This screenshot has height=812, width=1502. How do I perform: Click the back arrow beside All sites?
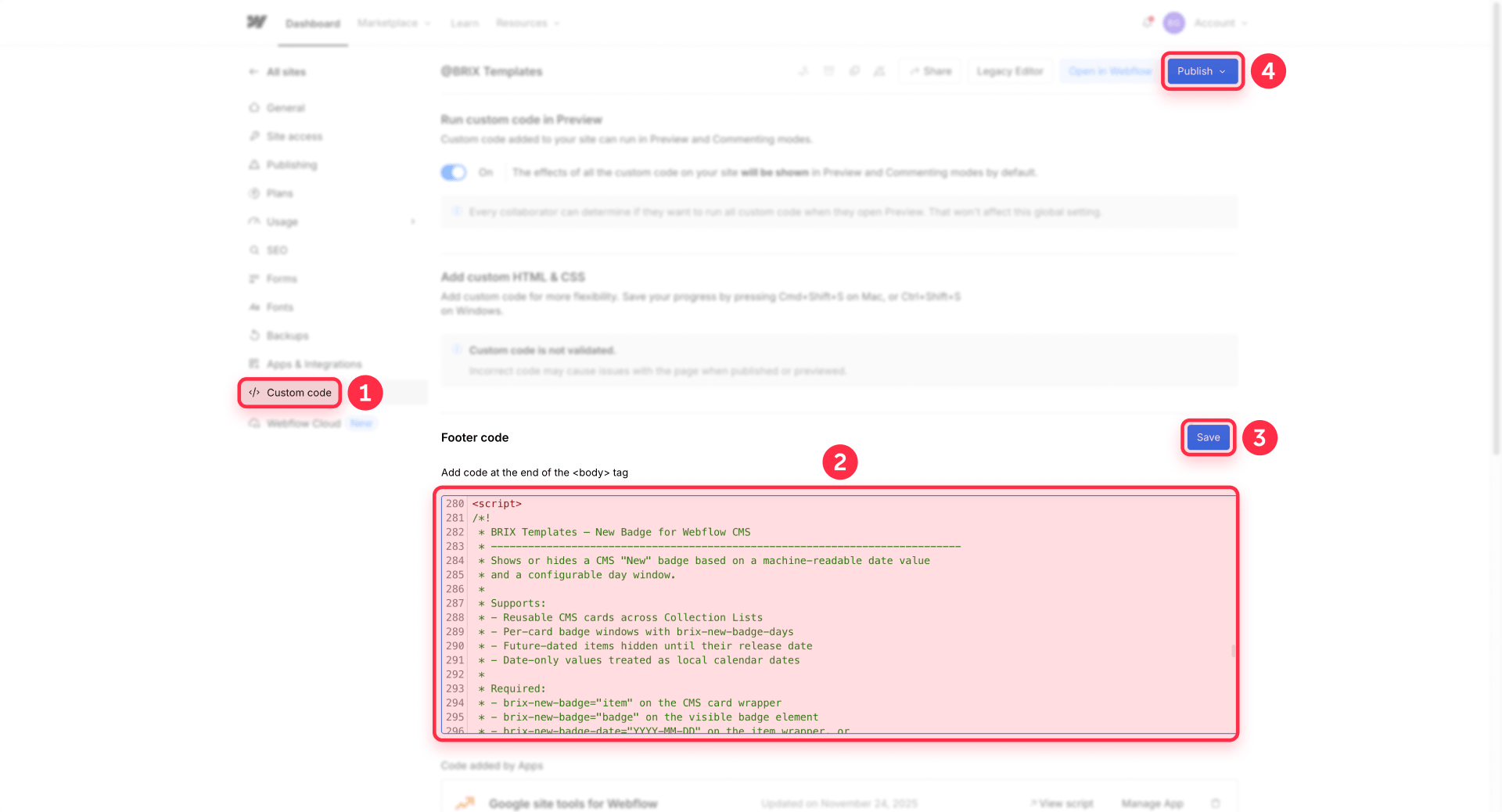click(253, 72)
